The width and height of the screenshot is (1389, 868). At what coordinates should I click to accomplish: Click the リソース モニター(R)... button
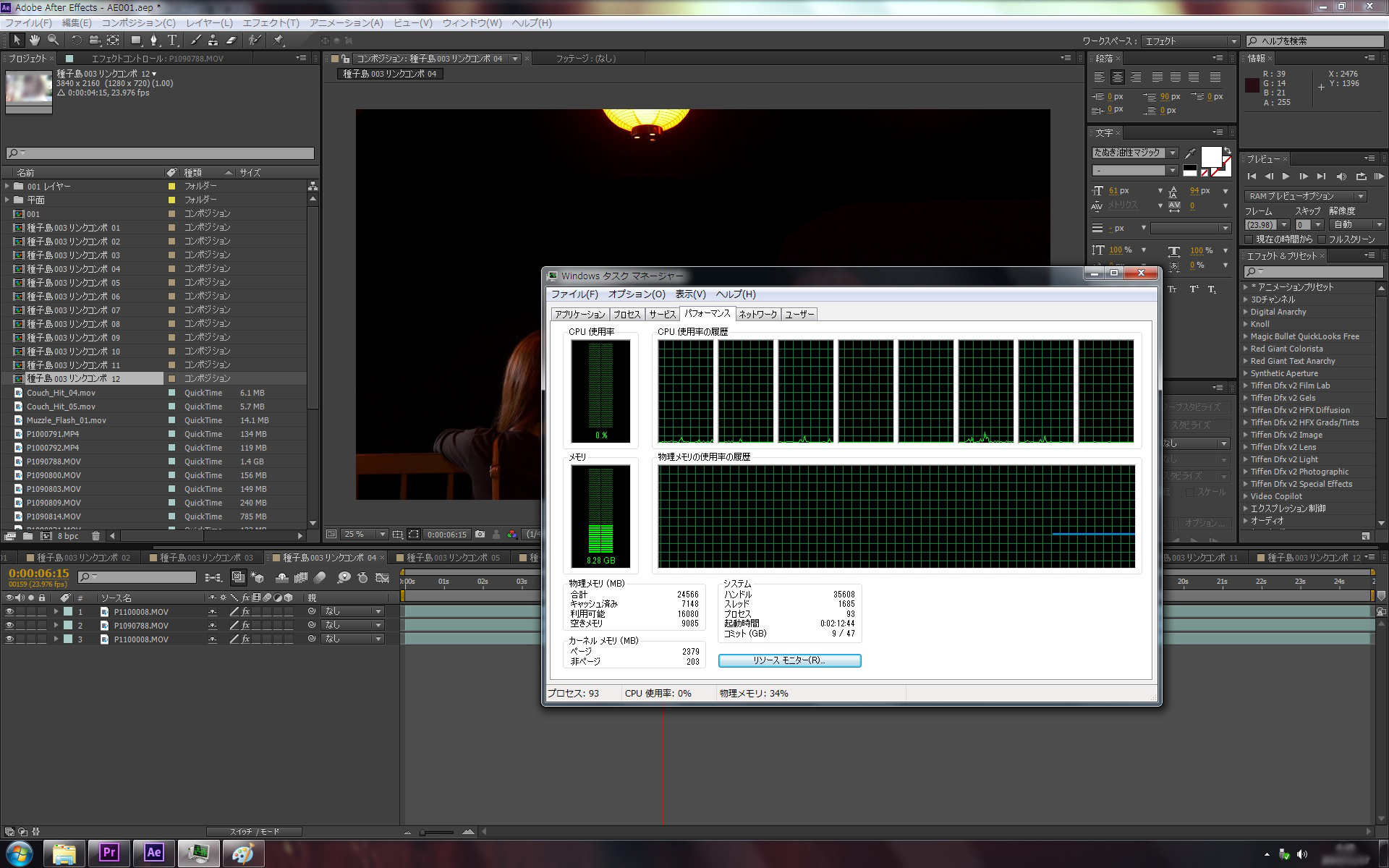pyautogui.click(x=789, y=660)
